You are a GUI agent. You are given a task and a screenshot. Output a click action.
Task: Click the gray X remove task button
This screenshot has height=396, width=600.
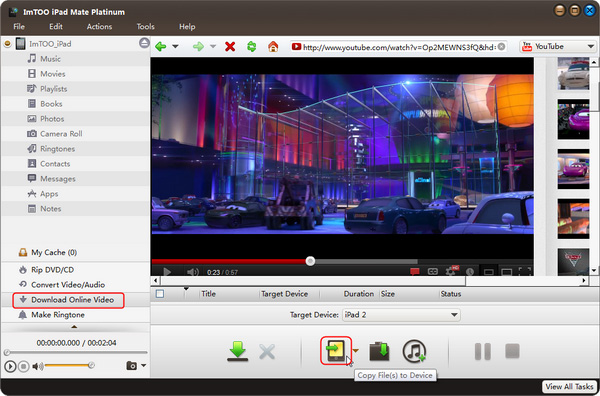267,351
